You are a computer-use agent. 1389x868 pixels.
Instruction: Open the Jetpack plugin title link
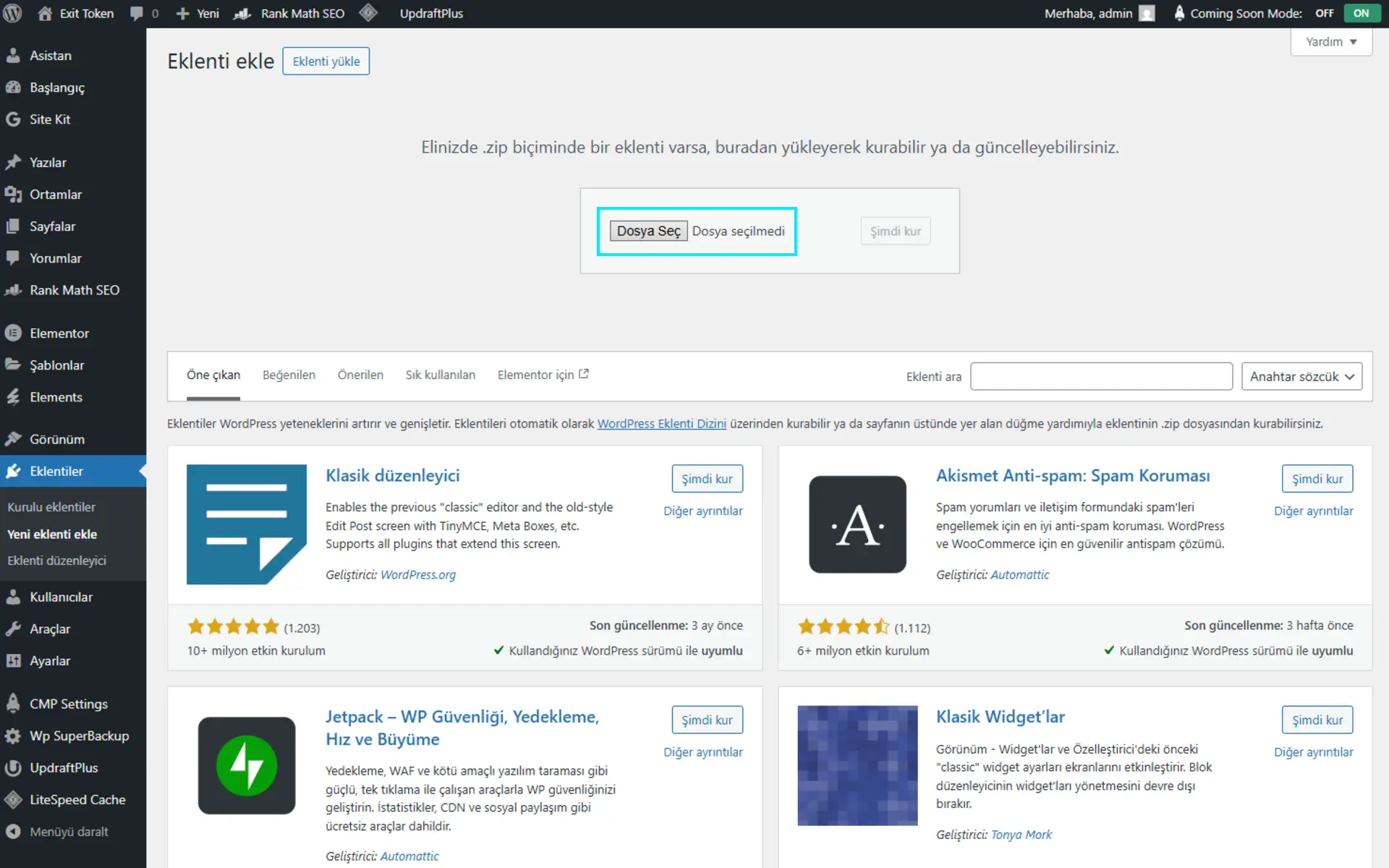(462, 728)
